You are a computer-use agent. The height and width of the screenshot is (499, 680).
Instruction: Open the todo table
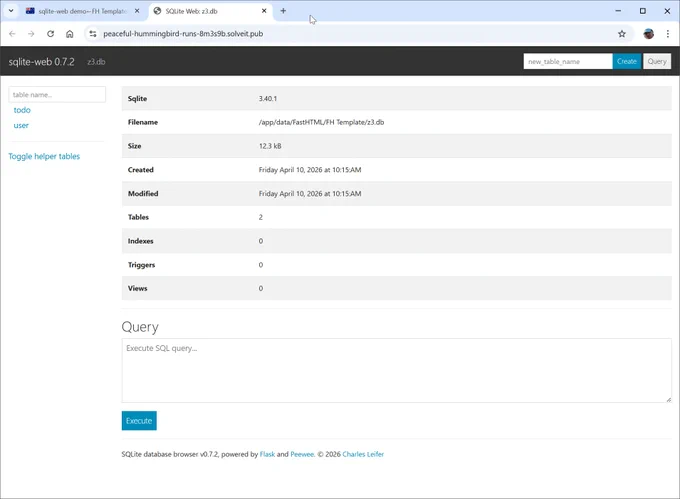click(x=22, y=110)
